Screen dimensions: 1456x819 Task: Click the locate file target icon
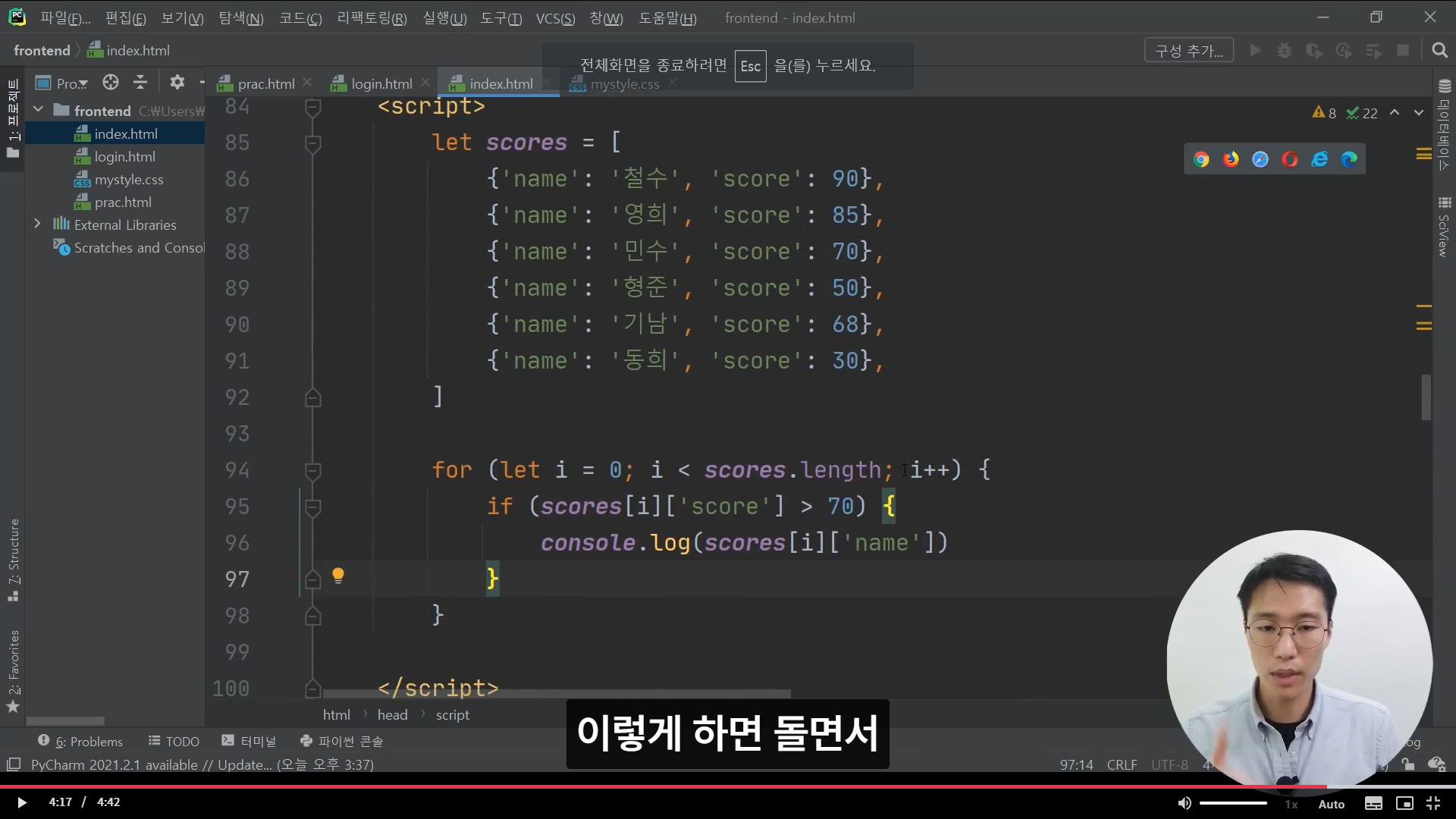pos(111,83)
